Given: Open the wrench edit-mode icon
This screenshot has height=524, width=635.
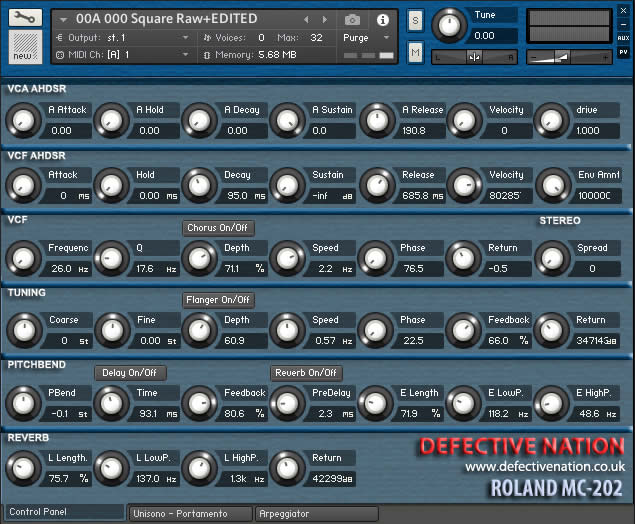Looking at the screenshot, I should click(x=25, y=17).
